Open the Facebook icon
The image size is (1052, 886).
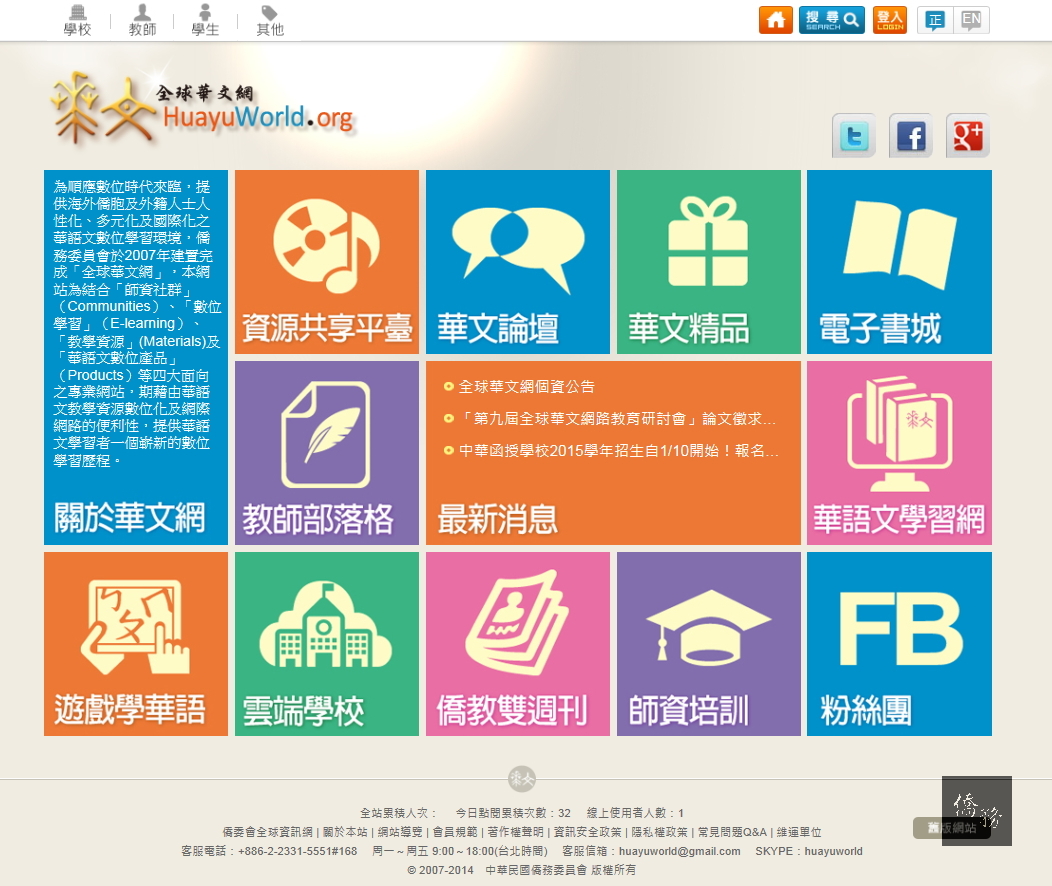[x=910, y=136]
